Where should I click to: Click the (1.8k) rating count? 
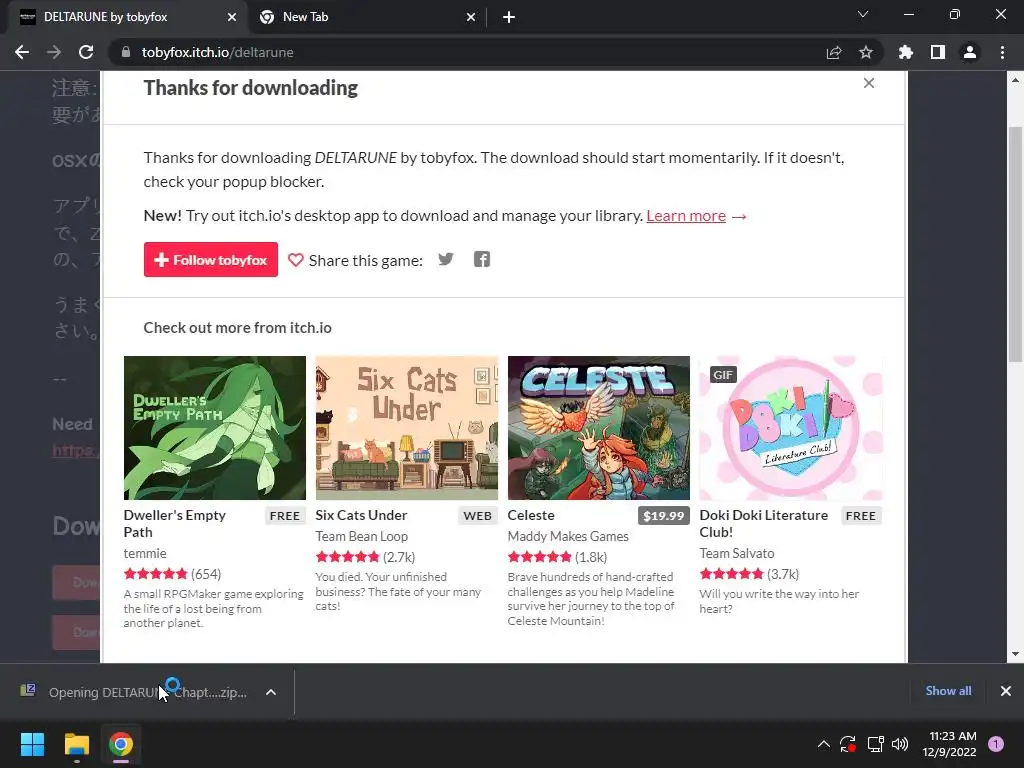[591, 557]
